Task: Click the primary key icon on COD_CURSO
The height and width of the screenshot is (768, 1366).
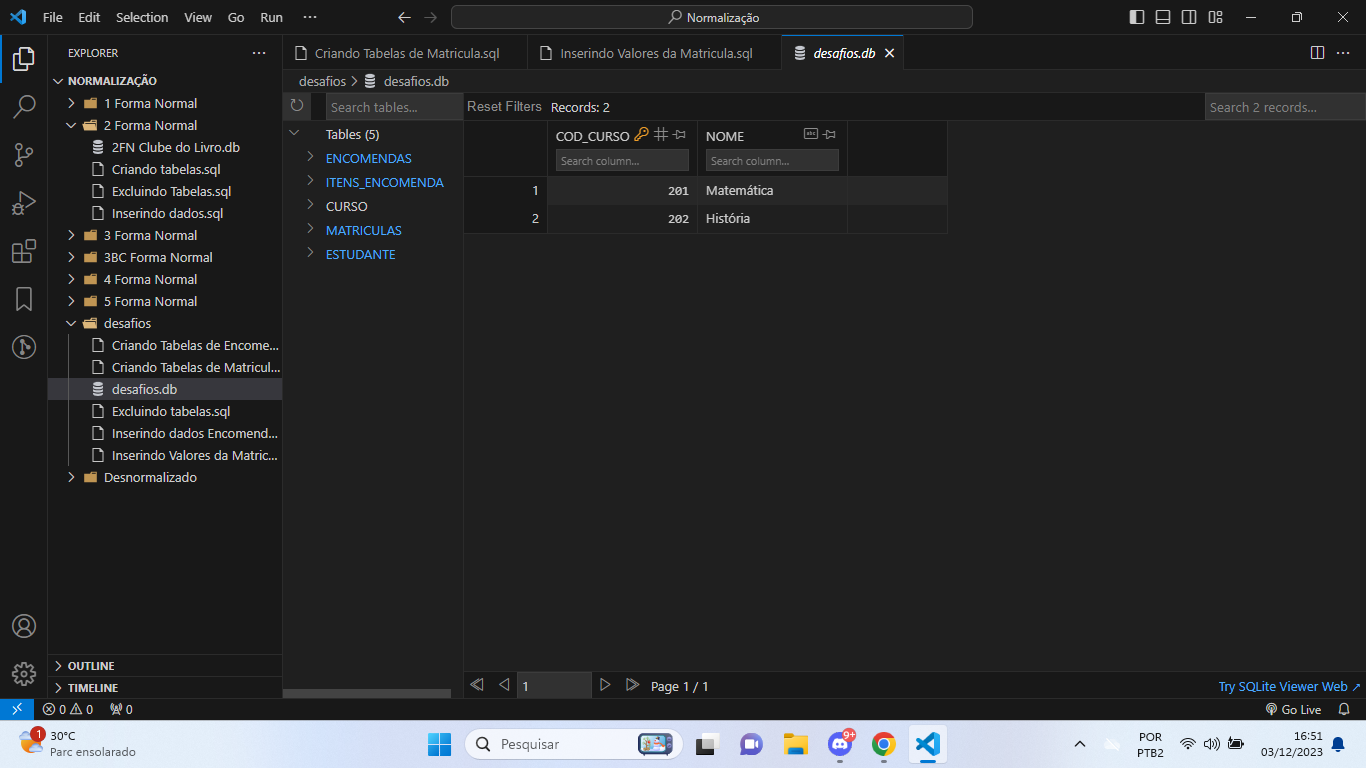Action: [x=642, y=134]
